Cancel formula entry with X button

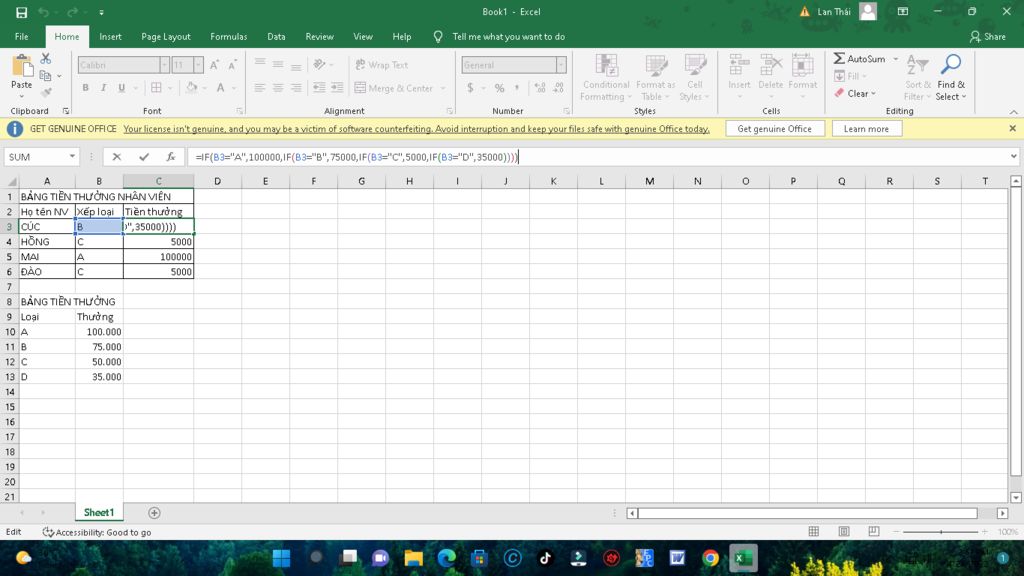(116, 157)
